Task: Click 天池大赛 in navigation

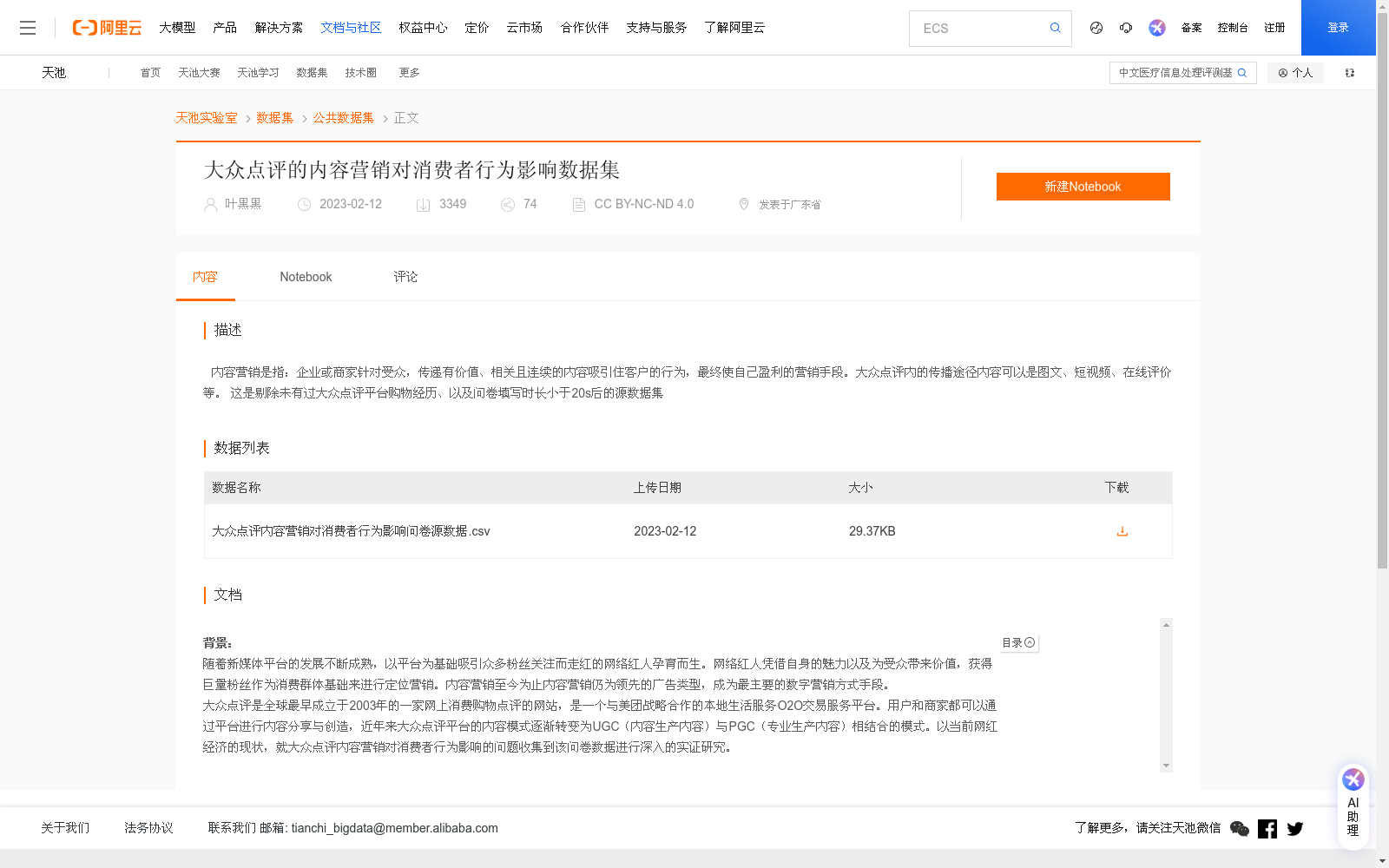Action: point(199,73)
